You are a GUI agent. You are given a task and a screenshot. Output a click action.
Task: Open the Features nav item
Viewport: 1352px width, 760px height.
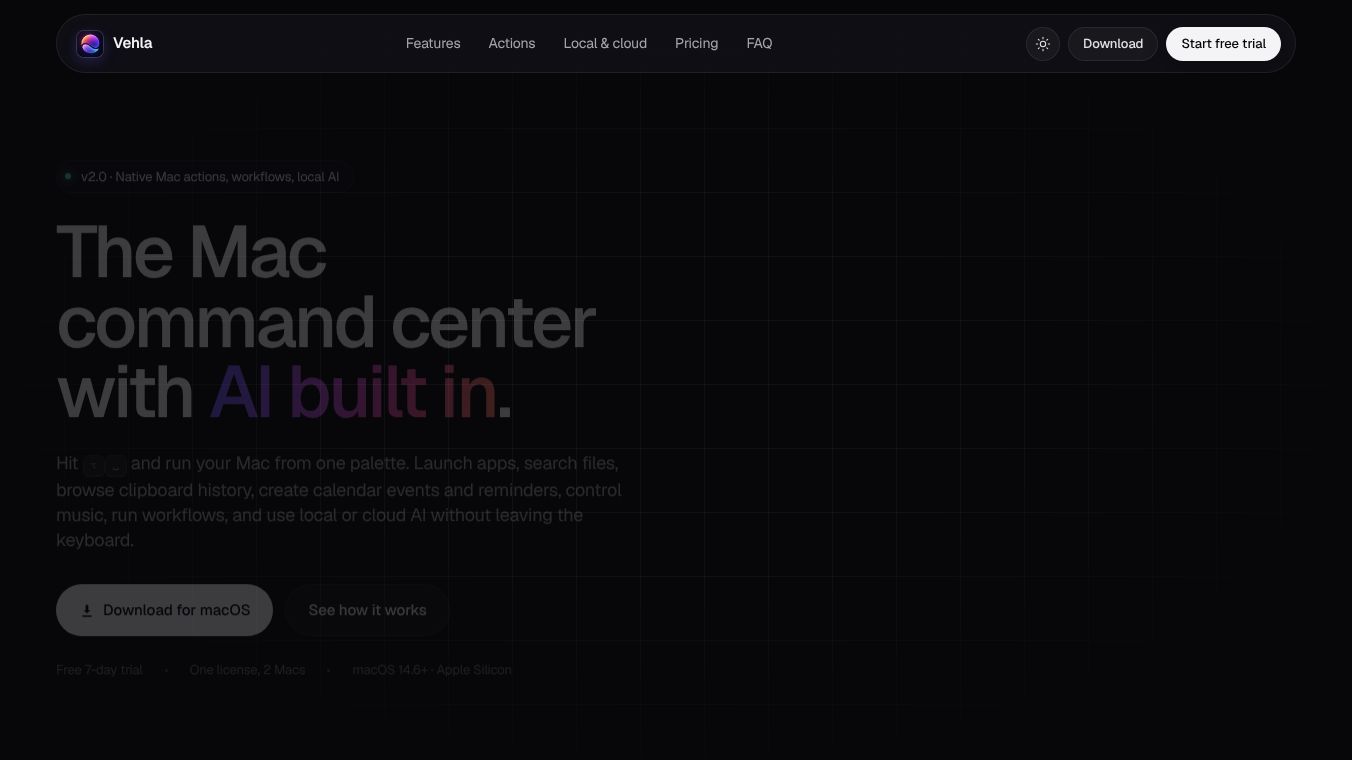click(x=433, y=44)
